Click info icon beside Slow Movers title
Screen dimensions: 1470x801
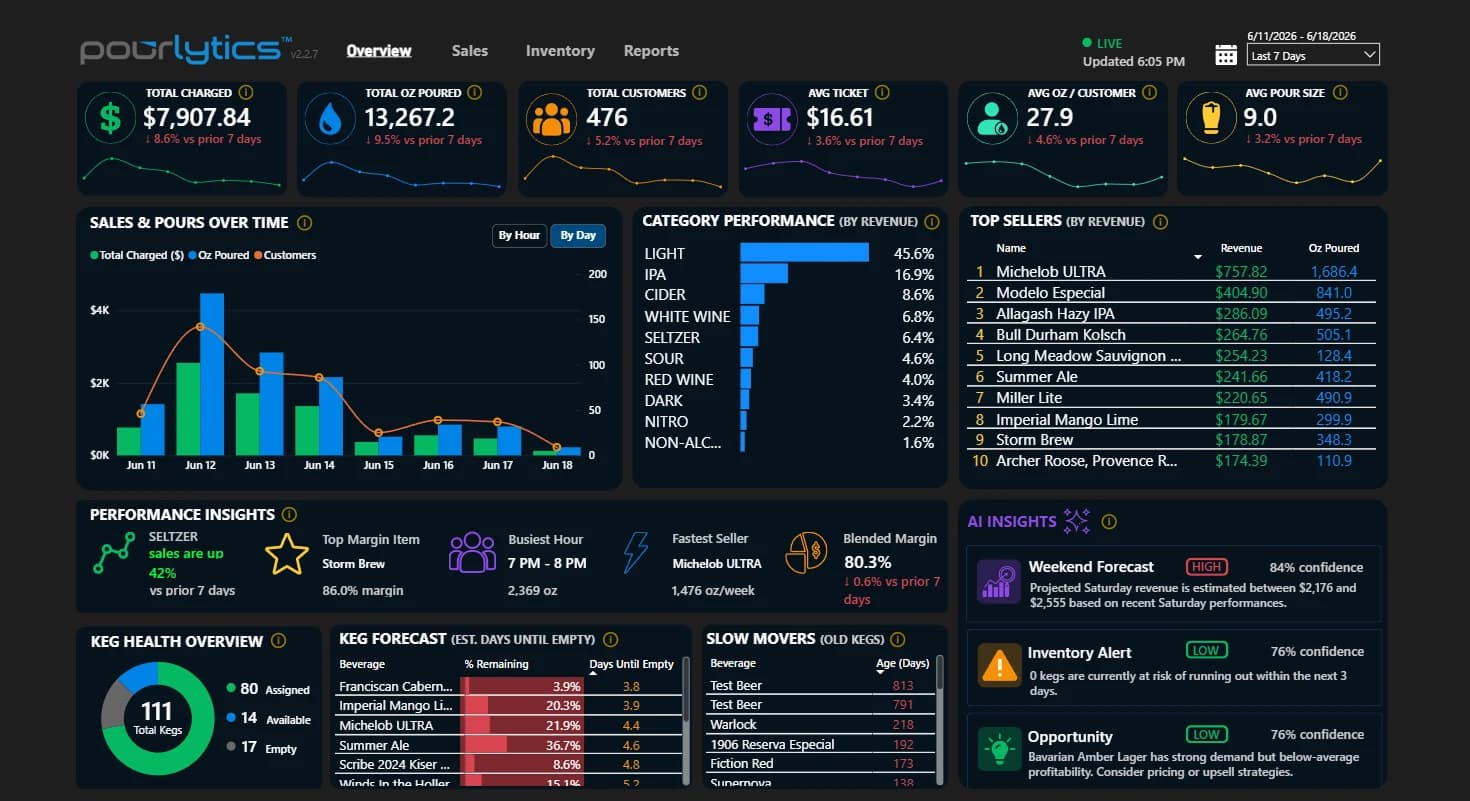click(x=898, y=639)
